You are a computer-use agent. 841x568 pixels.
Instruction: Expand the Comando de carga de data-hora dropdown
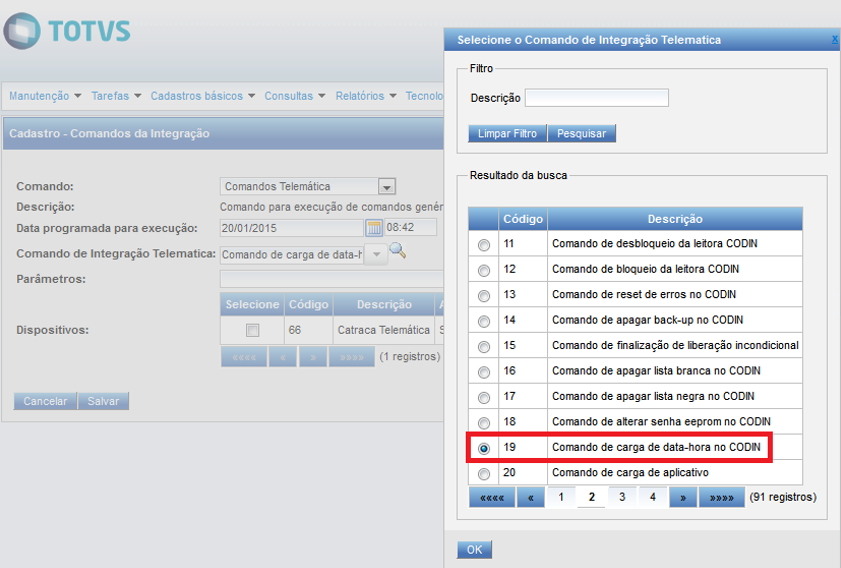pyautogui.click(x=377, y=254)
